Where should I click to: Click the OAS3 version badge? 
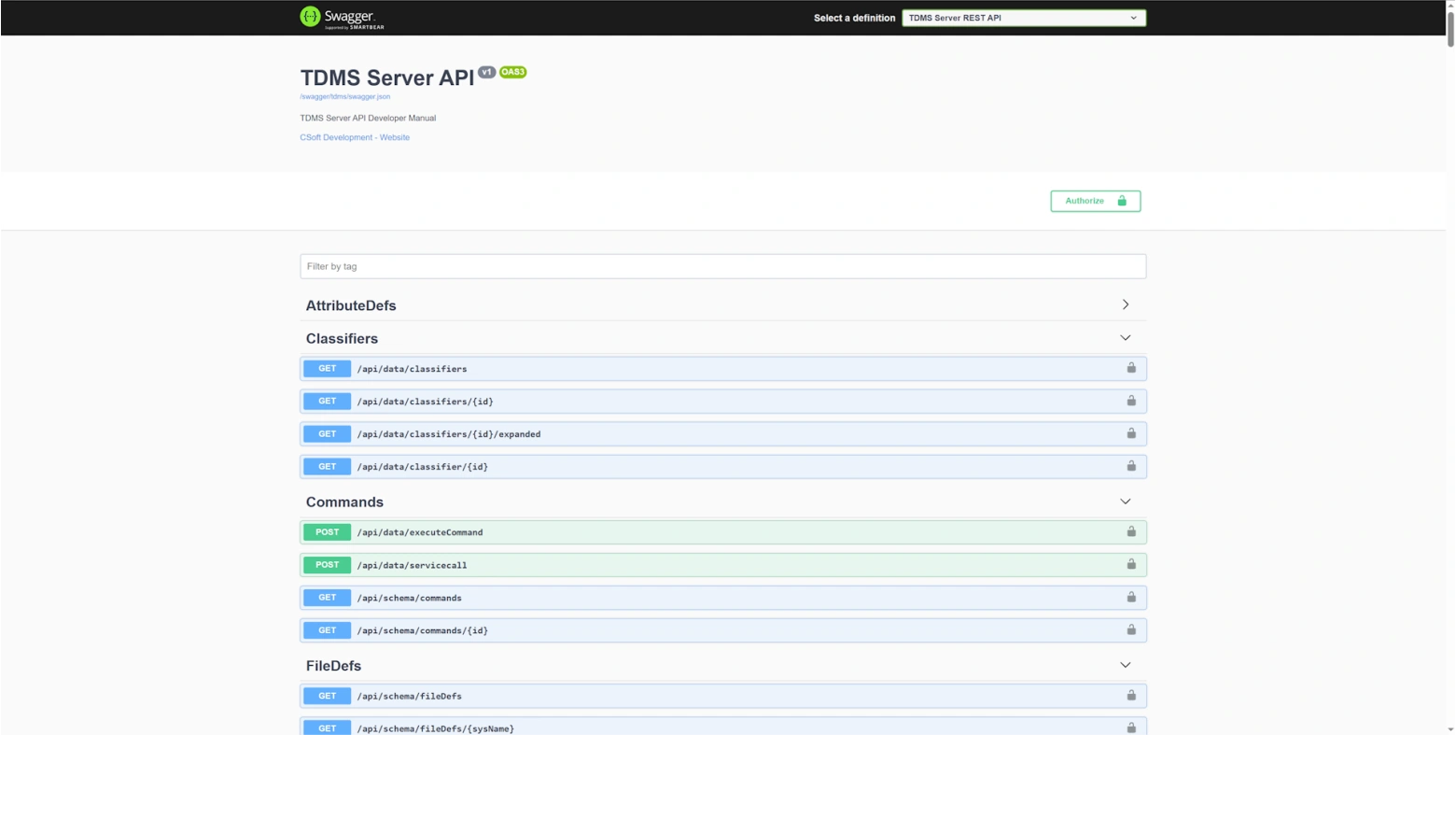513,72
